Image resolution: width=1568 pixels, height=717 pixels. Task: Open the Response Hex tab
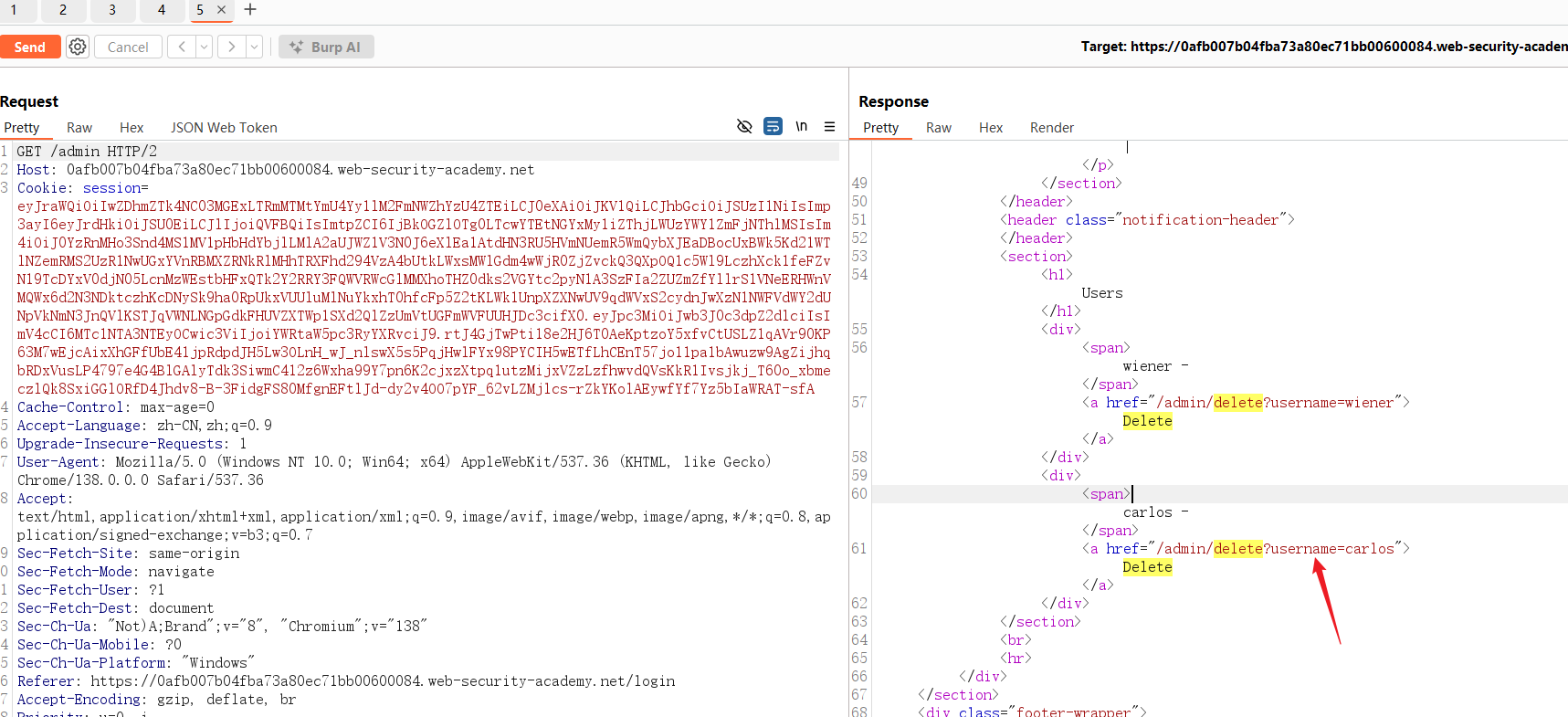tap(991, 128)
